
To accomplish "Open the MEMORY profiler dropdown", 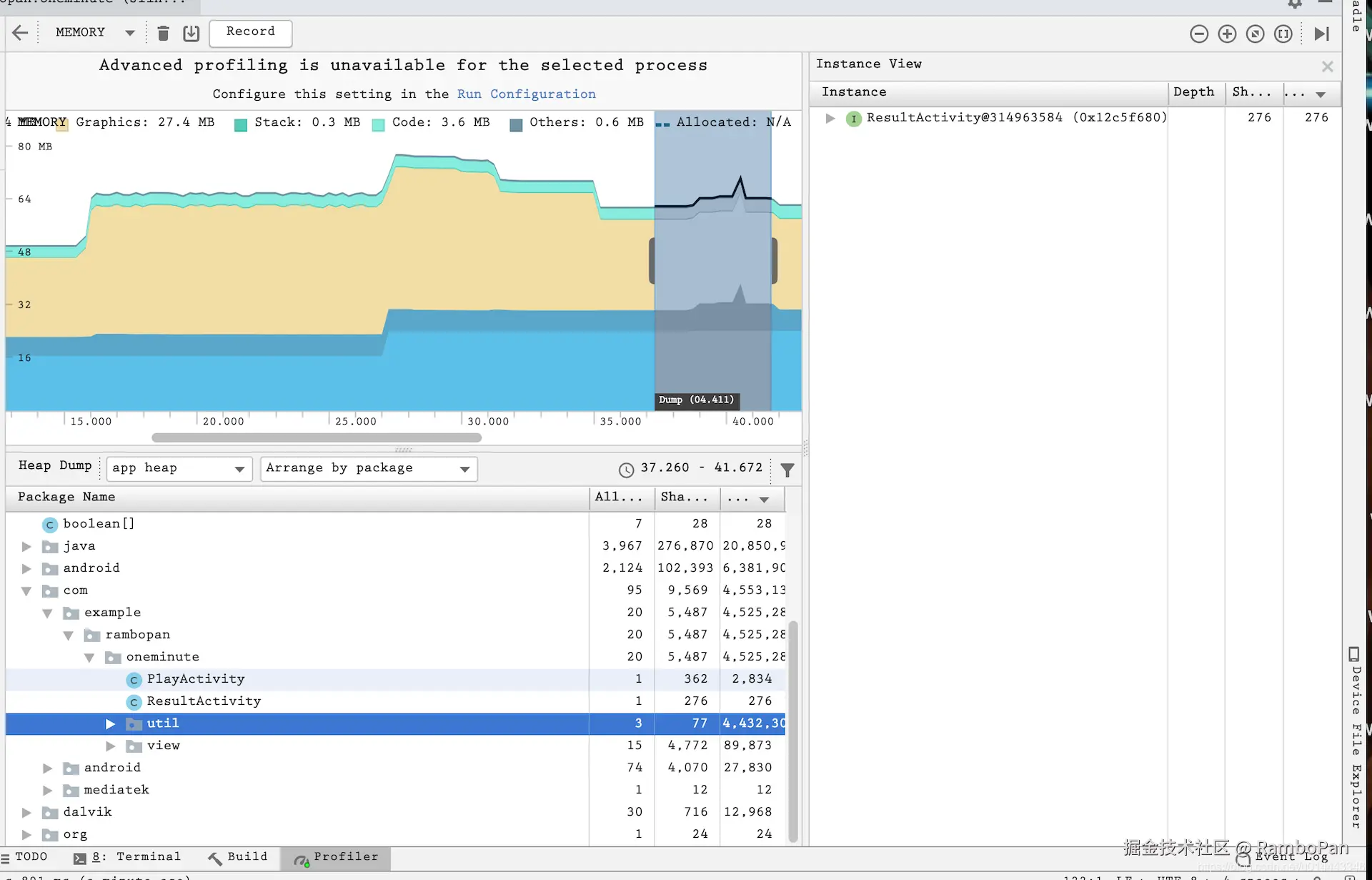I will tap(94, 32).
